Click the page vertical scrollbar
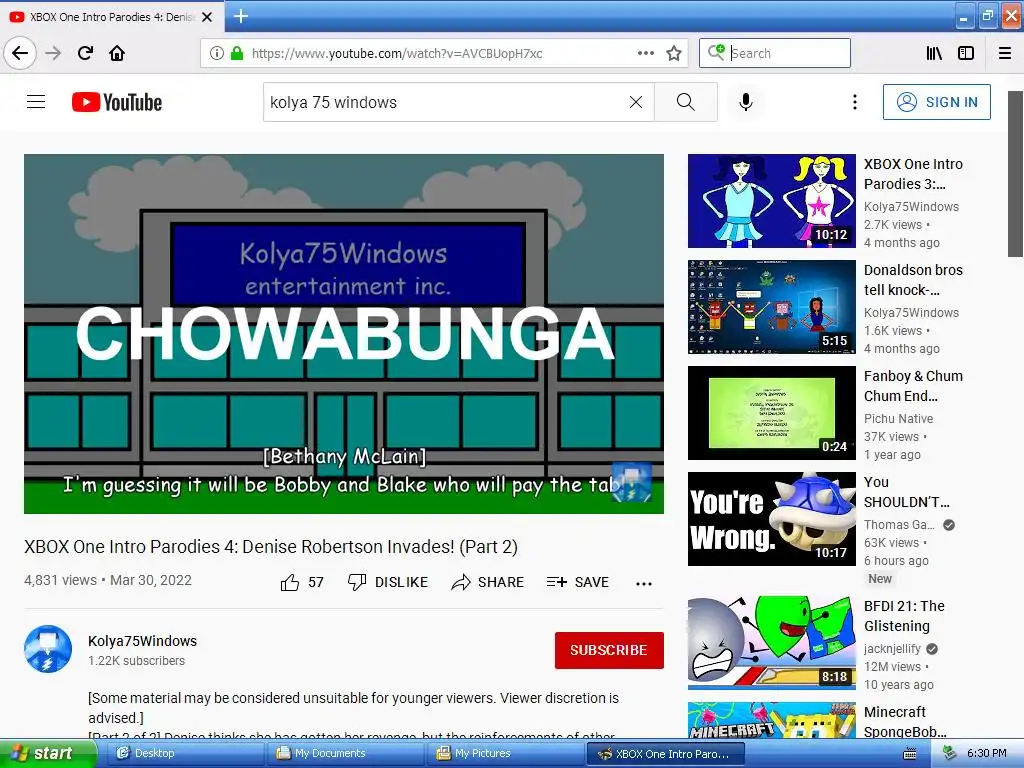The image size is (1024, 768). point(1016,174)
